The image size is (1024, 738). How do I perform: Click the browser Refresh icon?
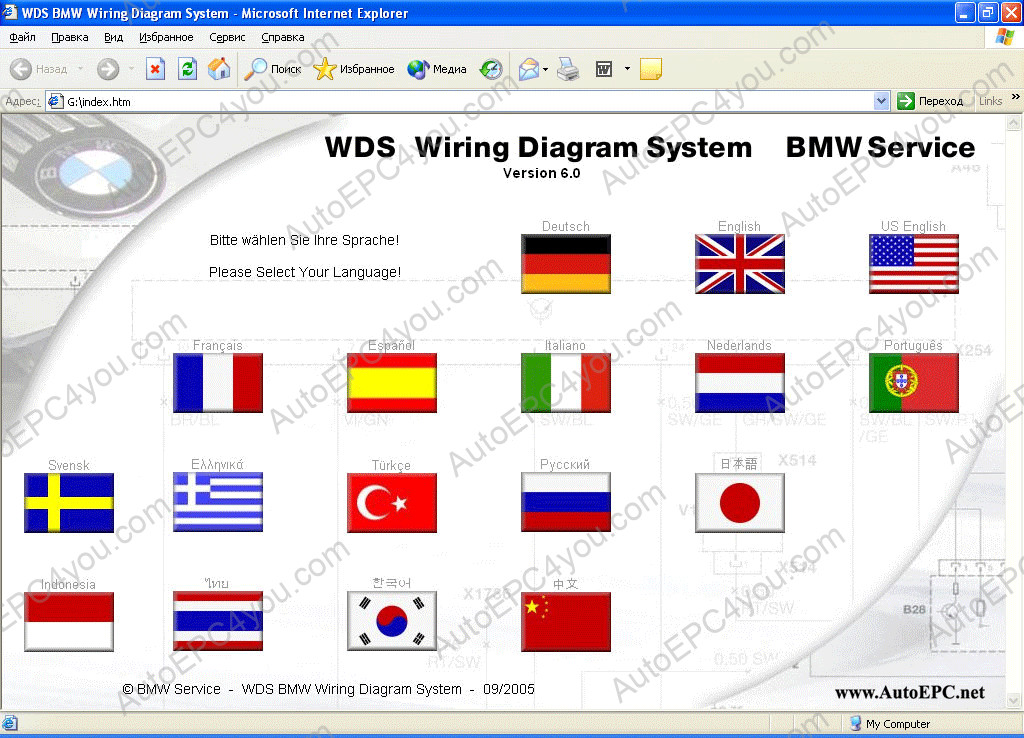pos(187,69)
